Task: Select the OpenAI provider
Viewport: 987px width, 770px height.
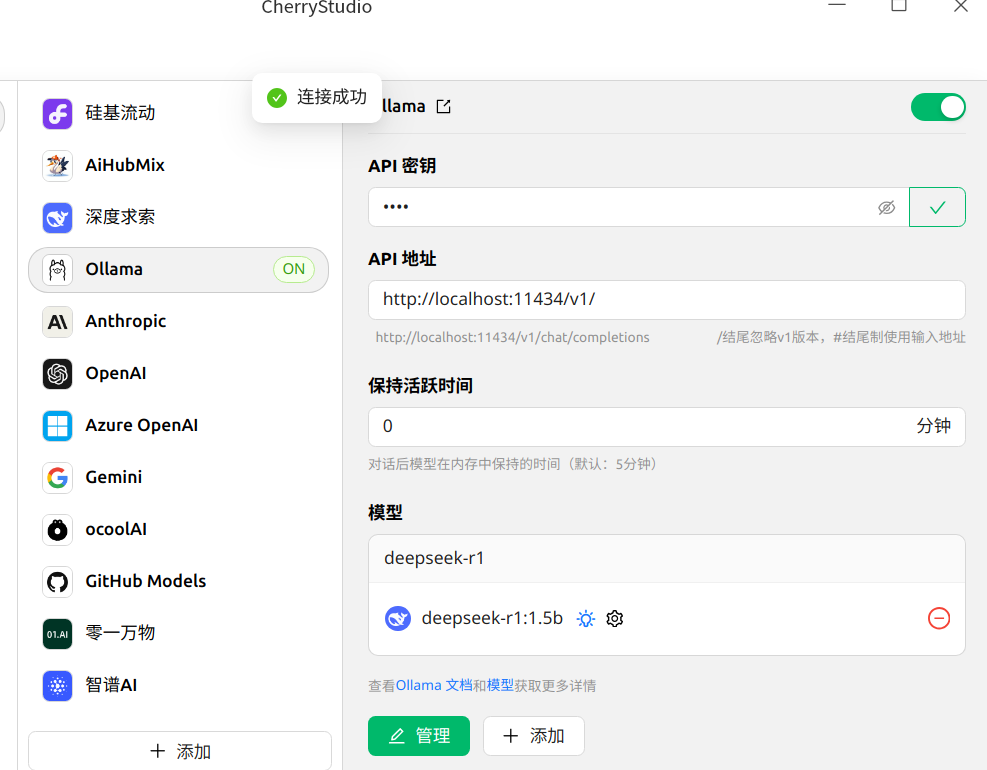Action: click(x=179, y=374)
